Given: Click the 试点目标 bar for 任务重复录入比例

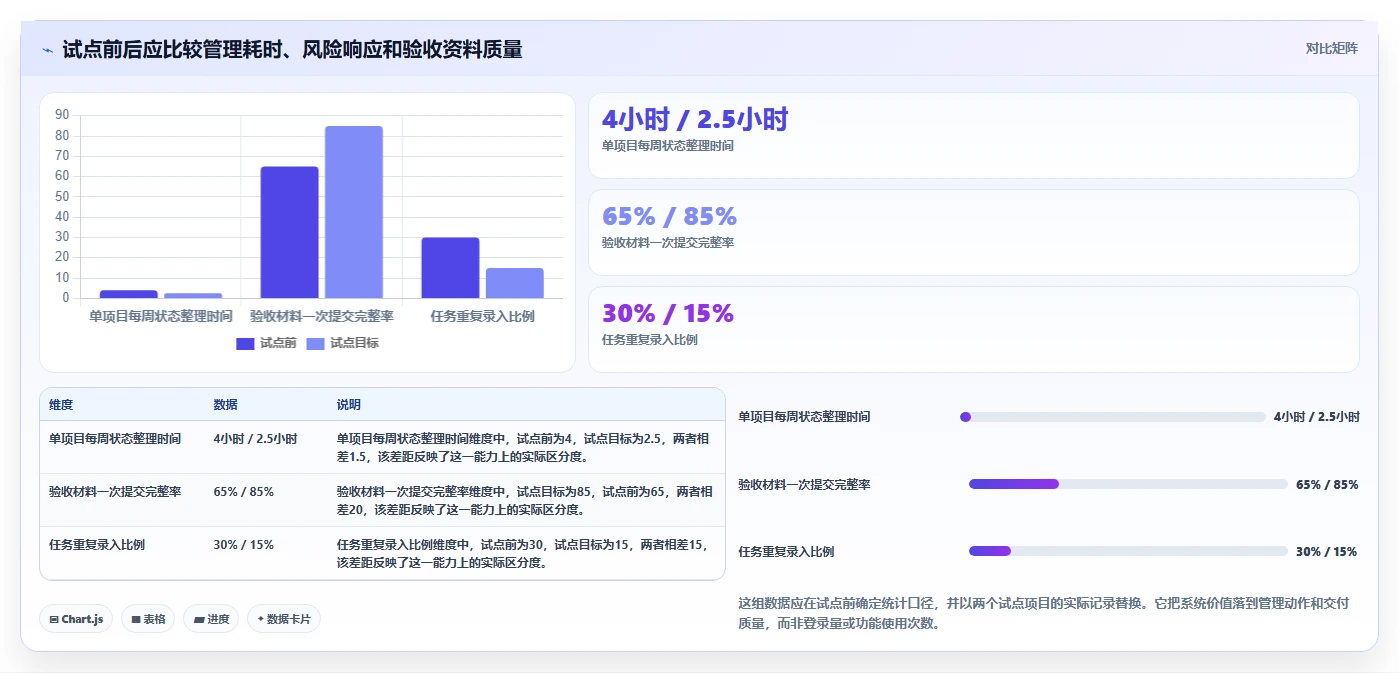Looking at the screenshot, I should 514,283.
